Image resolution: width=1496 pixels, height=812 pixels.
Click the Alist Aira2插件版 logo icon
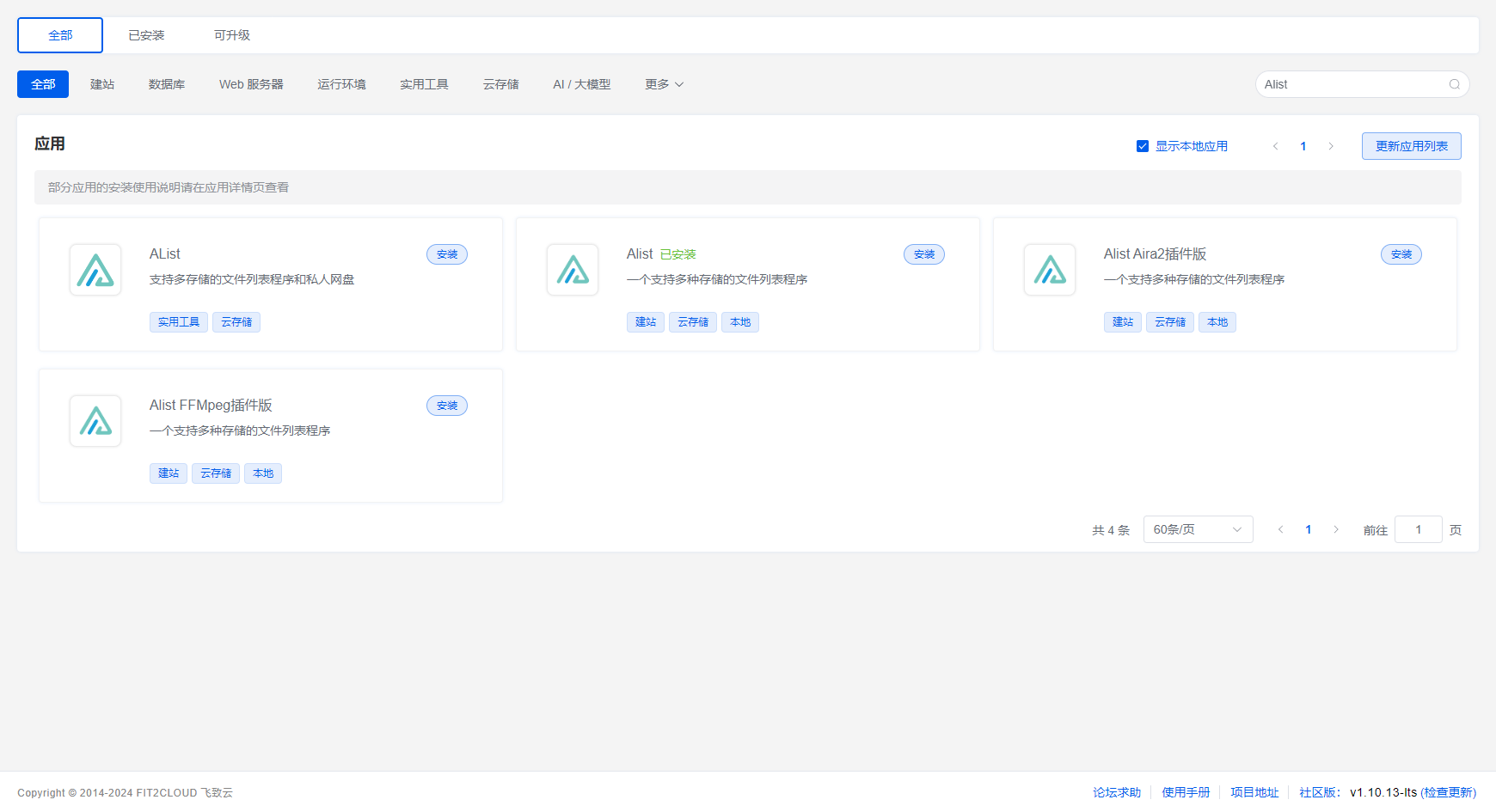click(x=1050, y=270)
